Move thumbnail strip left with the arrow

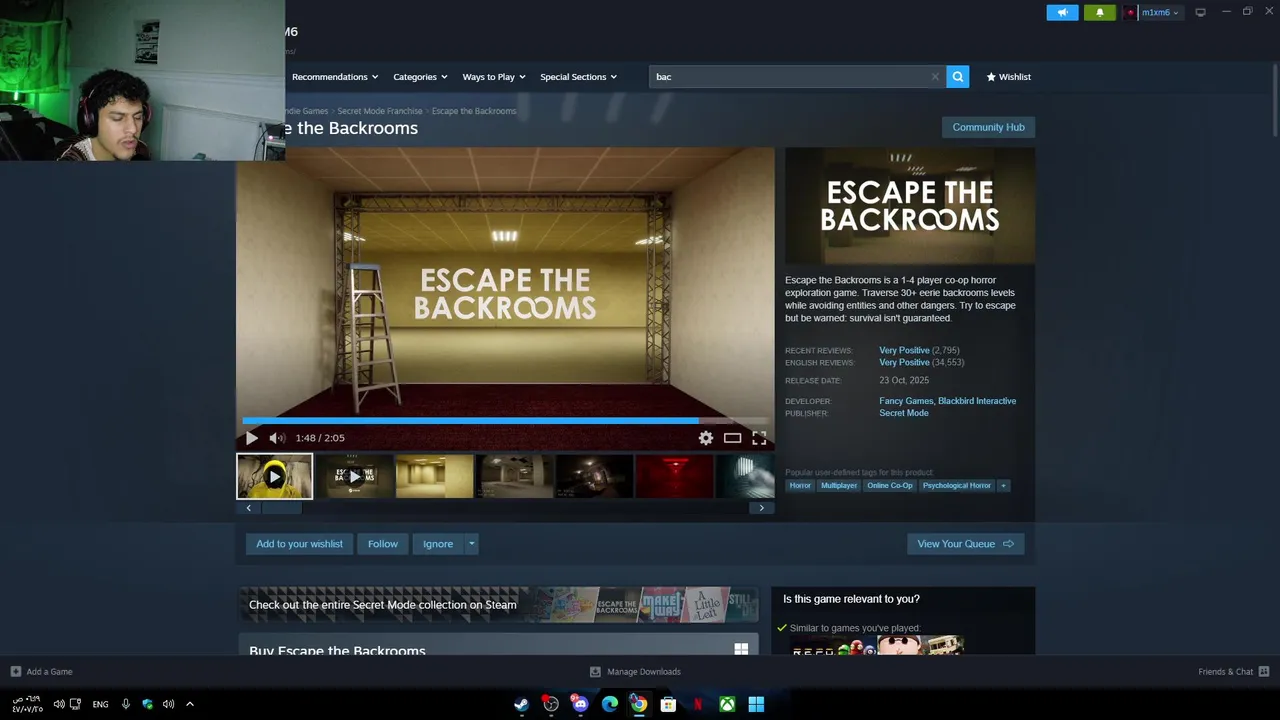(248, 508)
